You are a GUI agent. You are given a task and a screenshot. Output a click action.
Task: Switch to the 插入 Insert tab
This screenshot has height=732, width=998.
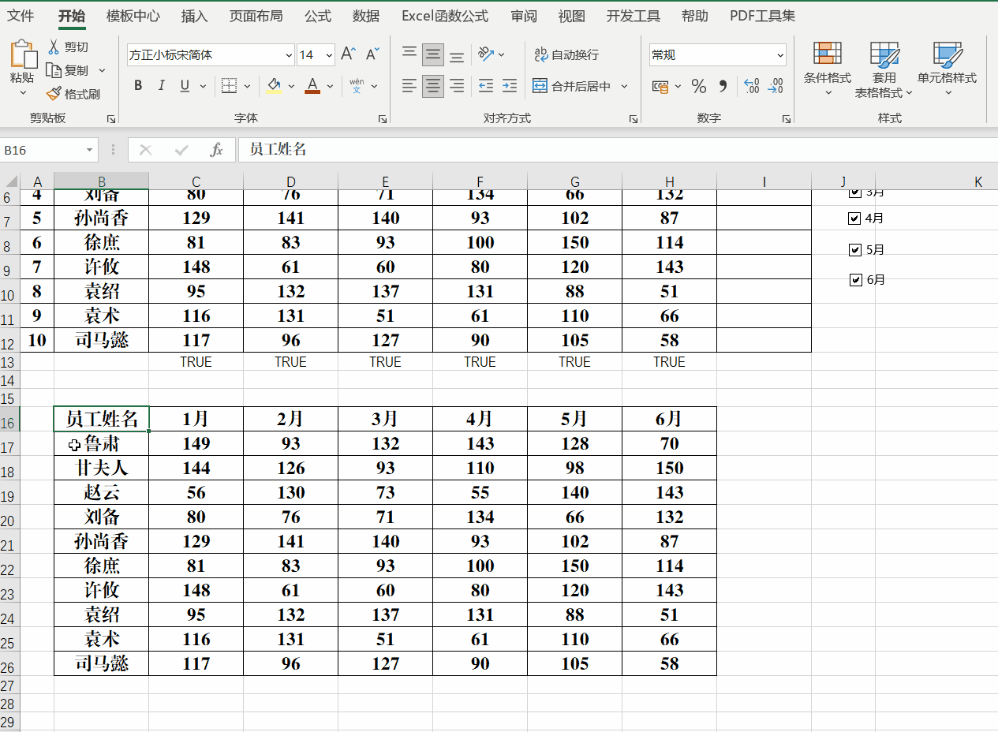click(194, 16)
